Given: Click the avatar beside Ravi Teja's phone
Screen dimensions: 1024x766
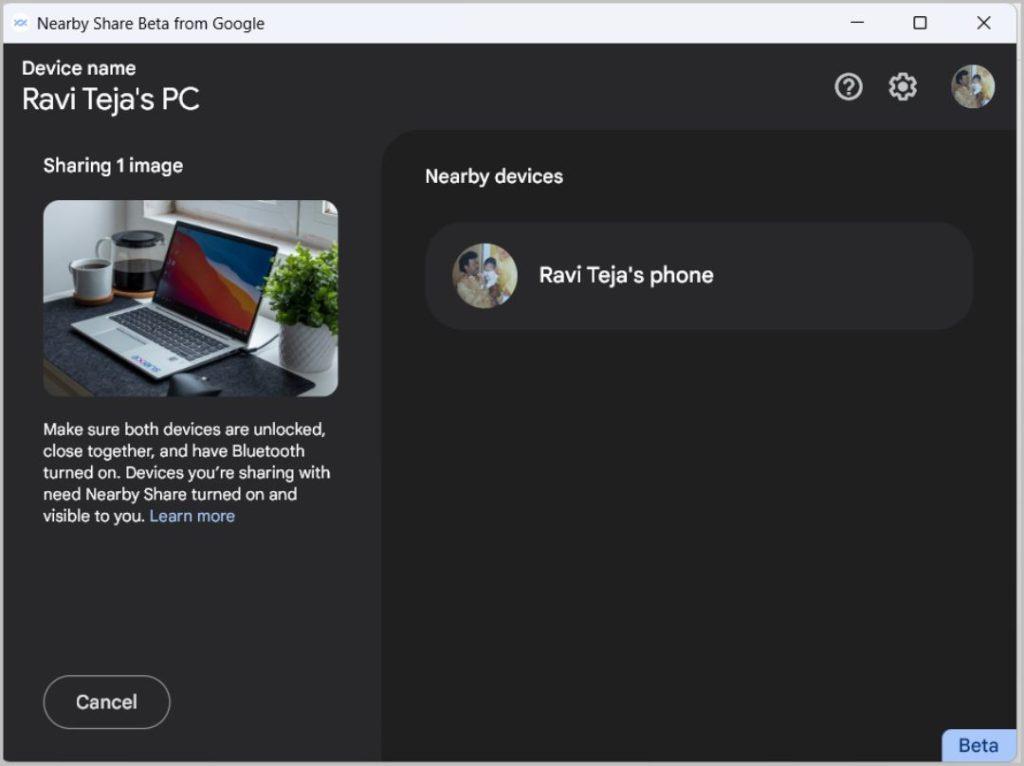Looking at the screenshot, I should click(x=485, y=275).
